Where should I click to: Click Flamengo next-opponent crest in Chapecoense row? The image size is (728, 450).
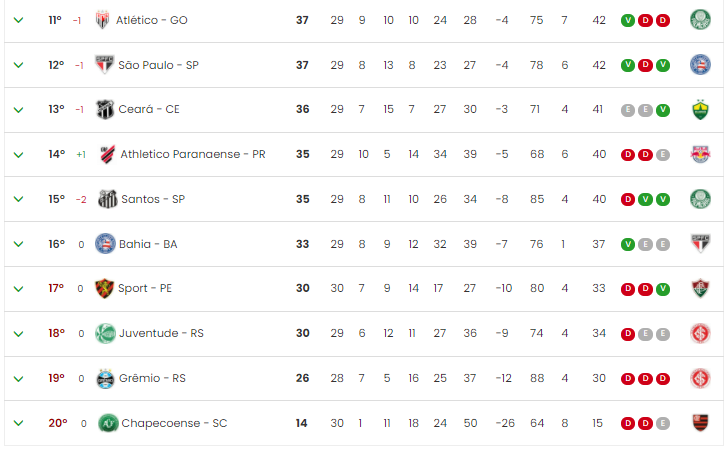point(700,423)
